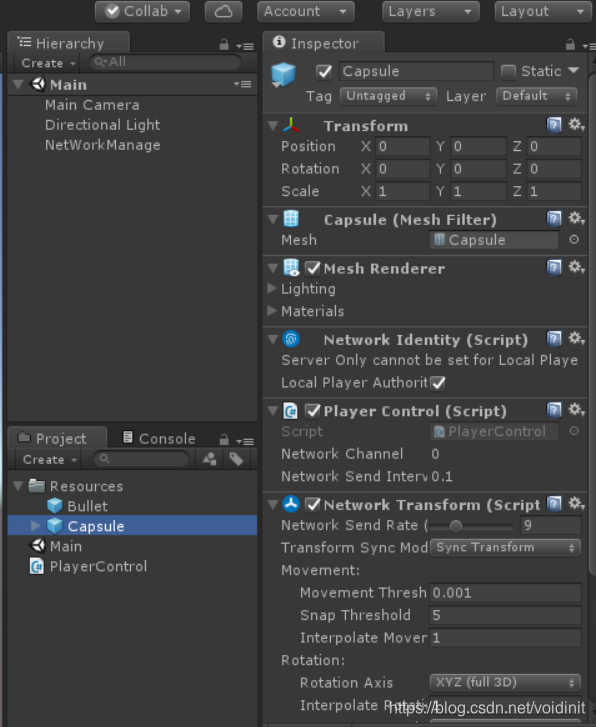596x727 pixels.
Task: Open the cloud services button
Action: click(x=224, y=11)
